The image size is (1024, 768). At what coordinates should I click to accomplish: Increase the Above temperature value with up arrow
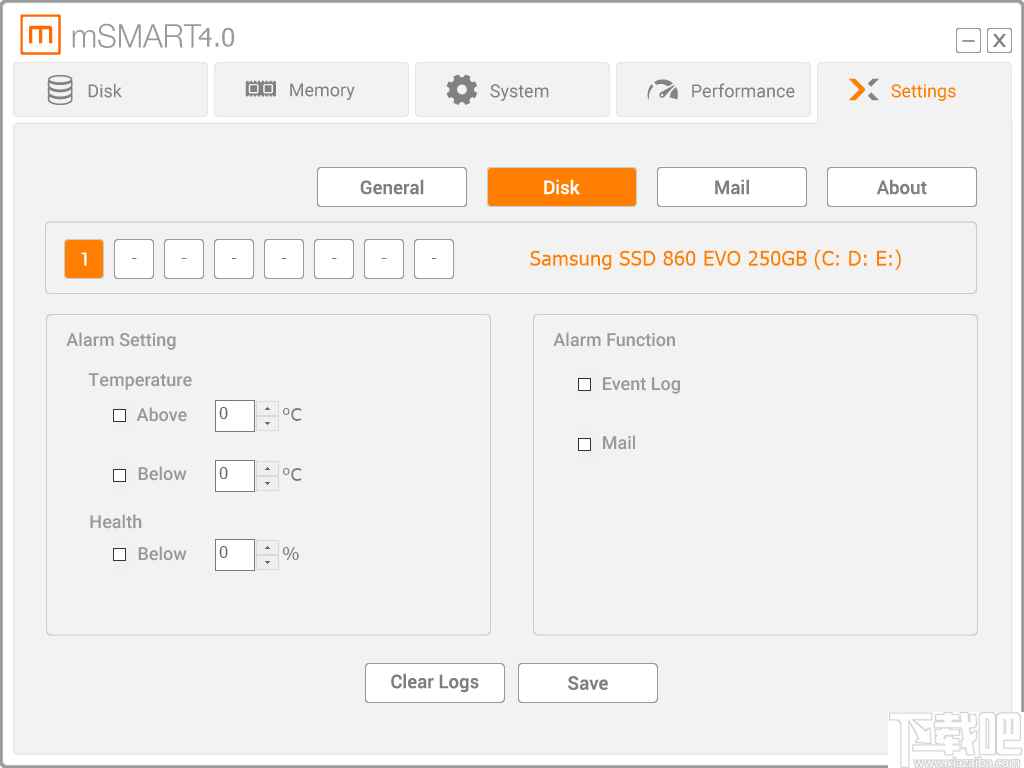(x=267, y=409)
